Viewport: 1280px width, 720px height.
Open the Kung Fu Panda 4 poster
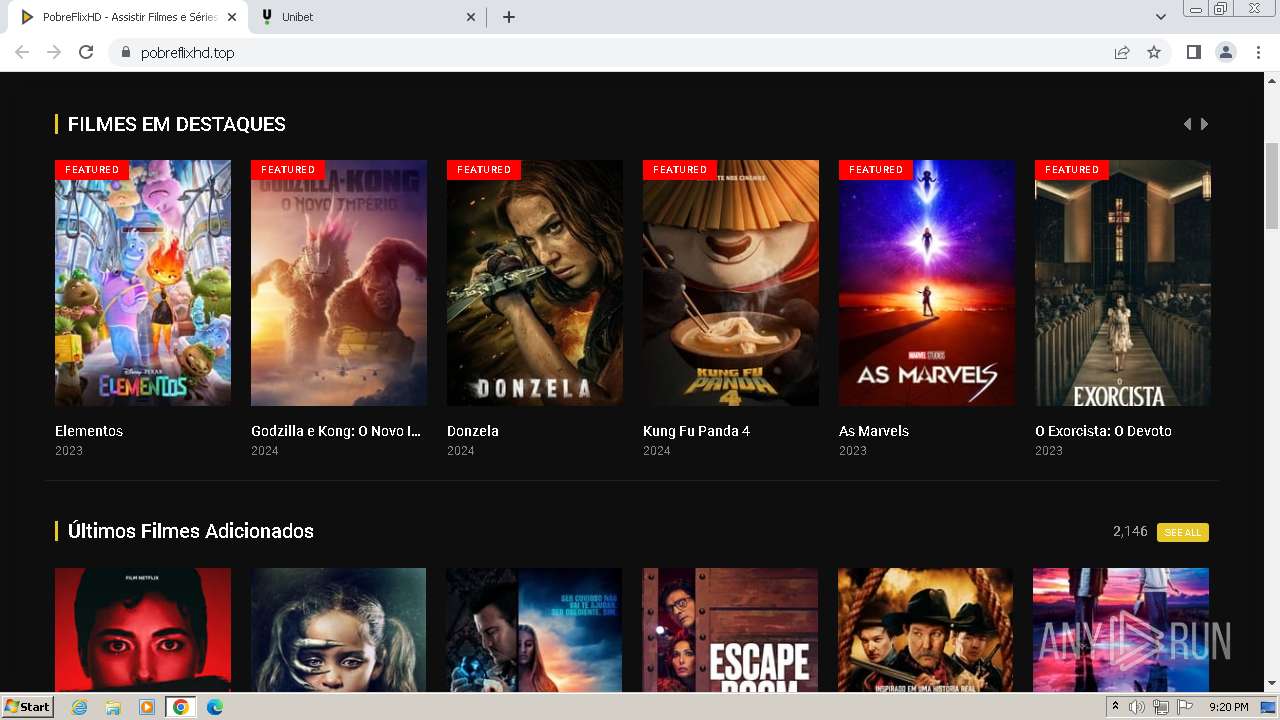(x=731, y=283)
